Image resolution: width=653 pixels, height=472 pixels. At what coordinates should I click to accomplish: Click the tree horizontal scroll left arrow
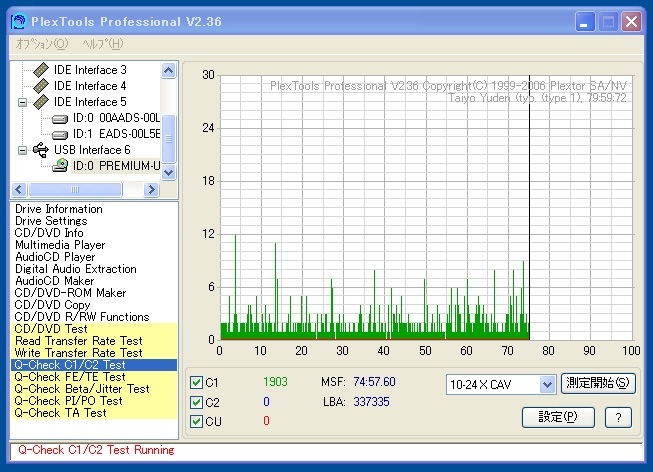19,190
